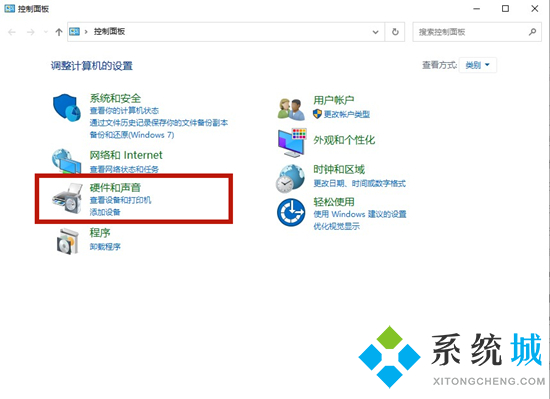Screen dimensions: 550x399
Task: Refresh the Control Panel view
Action: click(x=395, y=32)
